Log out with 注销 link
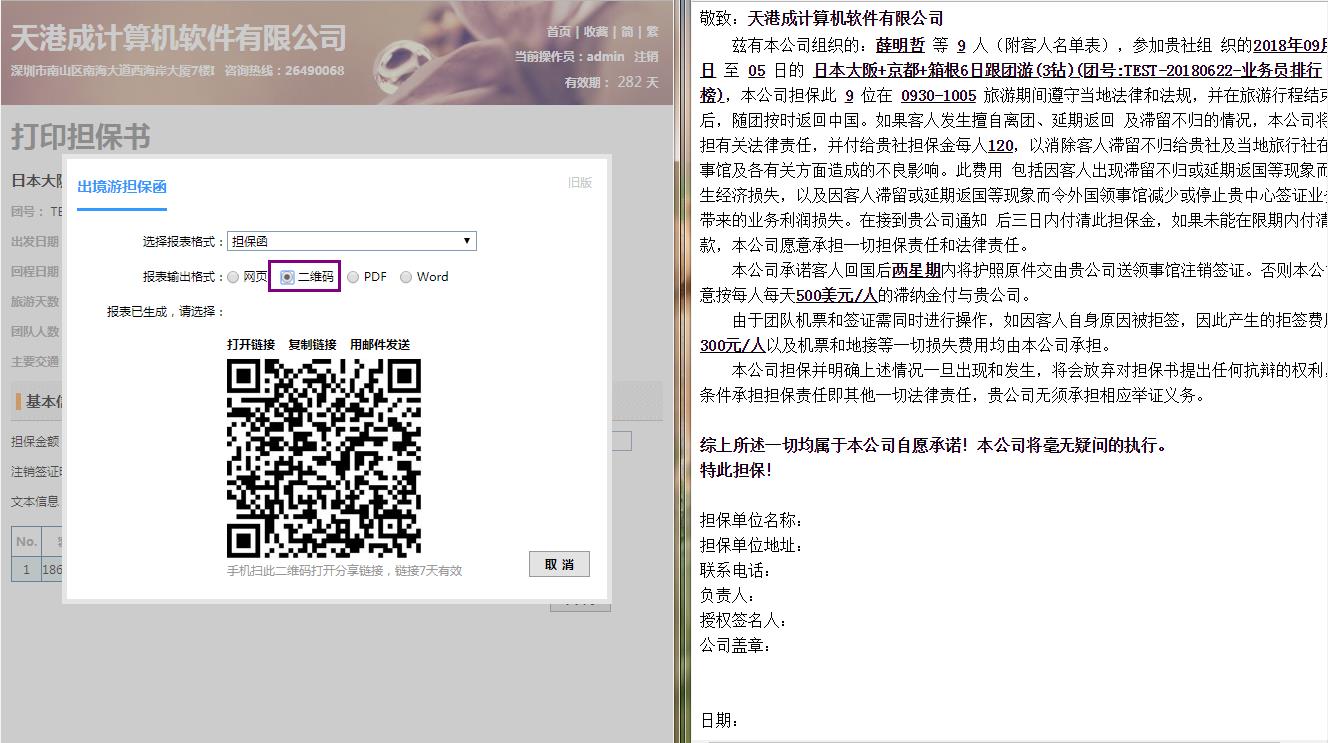Viewport: 1328px width, 743px height. pyautogui.click(x=646, y=57)
